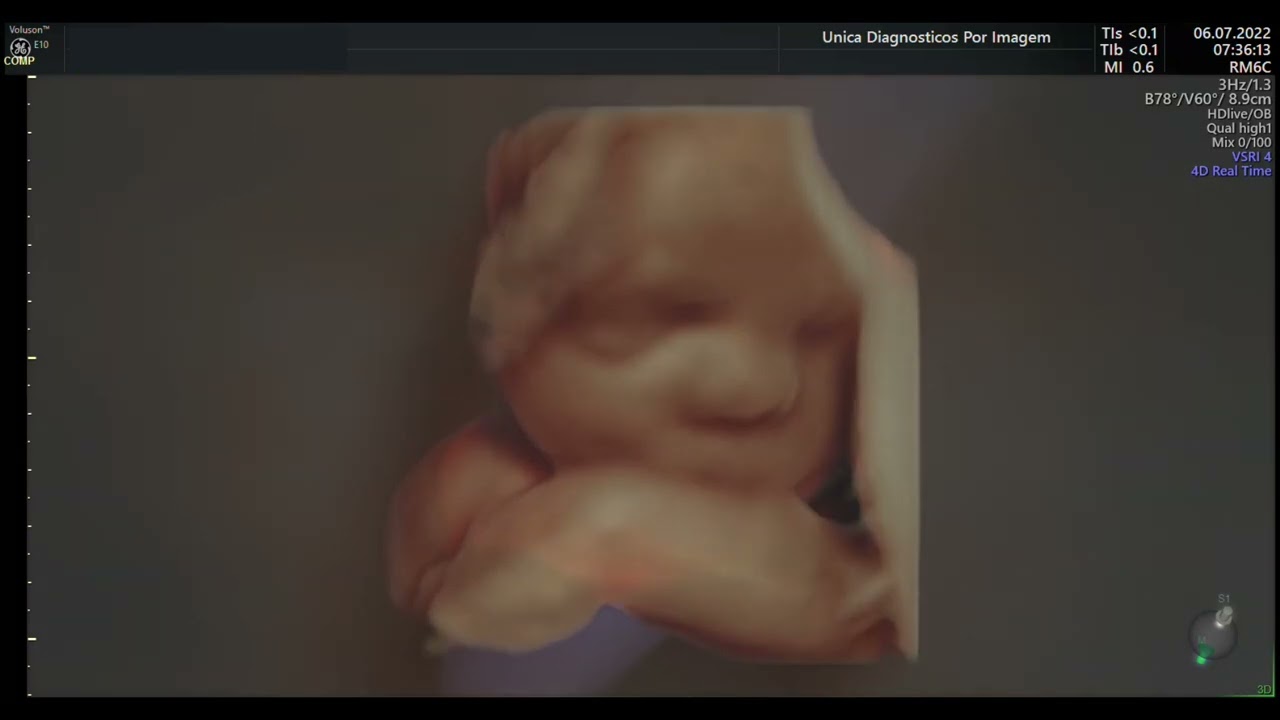Image resolution: width=1280 pixels, height=720 pixels.
Task: Click the 'S1' label above the sphere
Action: (1223, 599)
